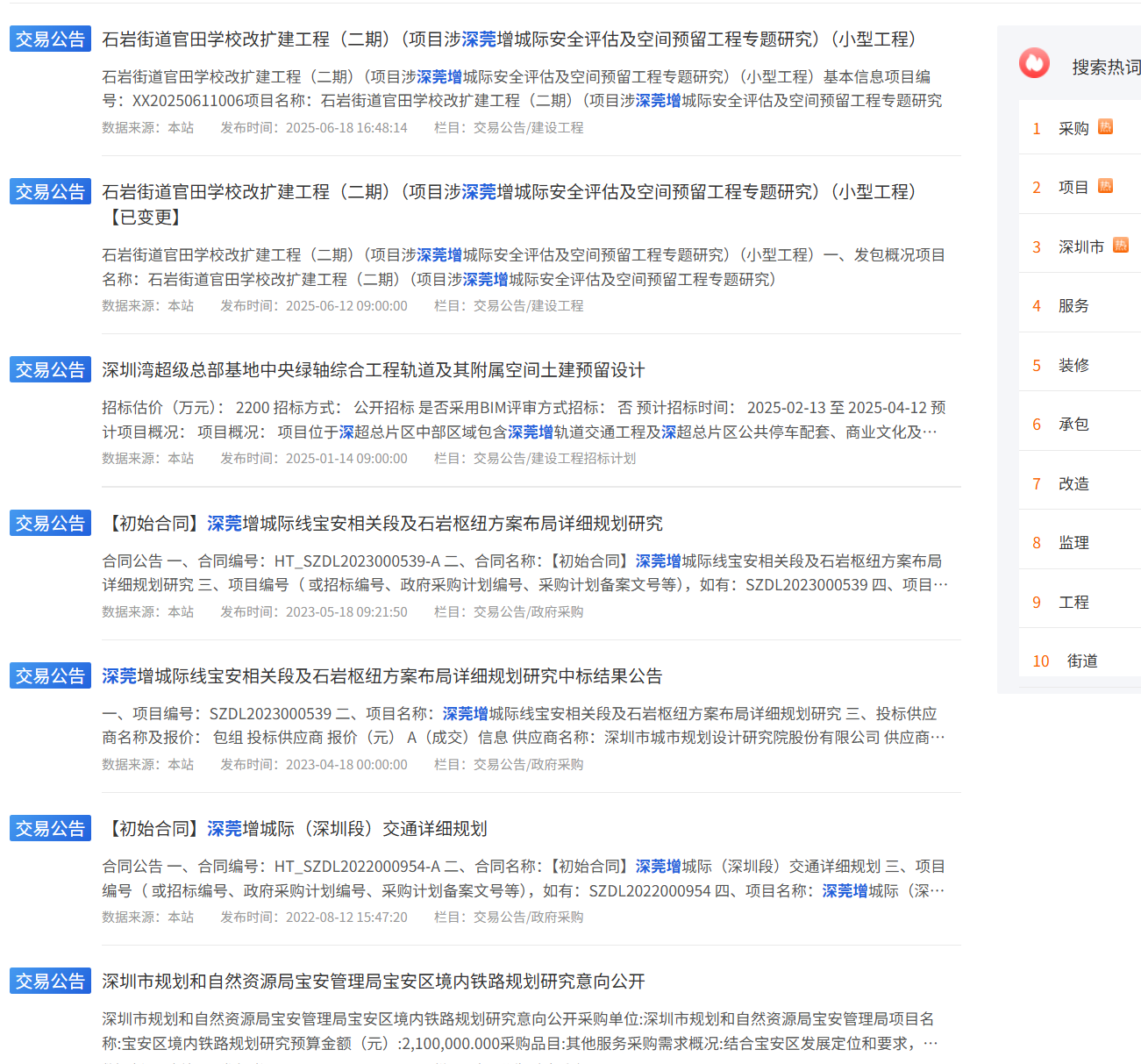Click 栏目 交易公告/建设工程招标计划 text
This screenshot has height=1064, width=1141.
(535, 459)
